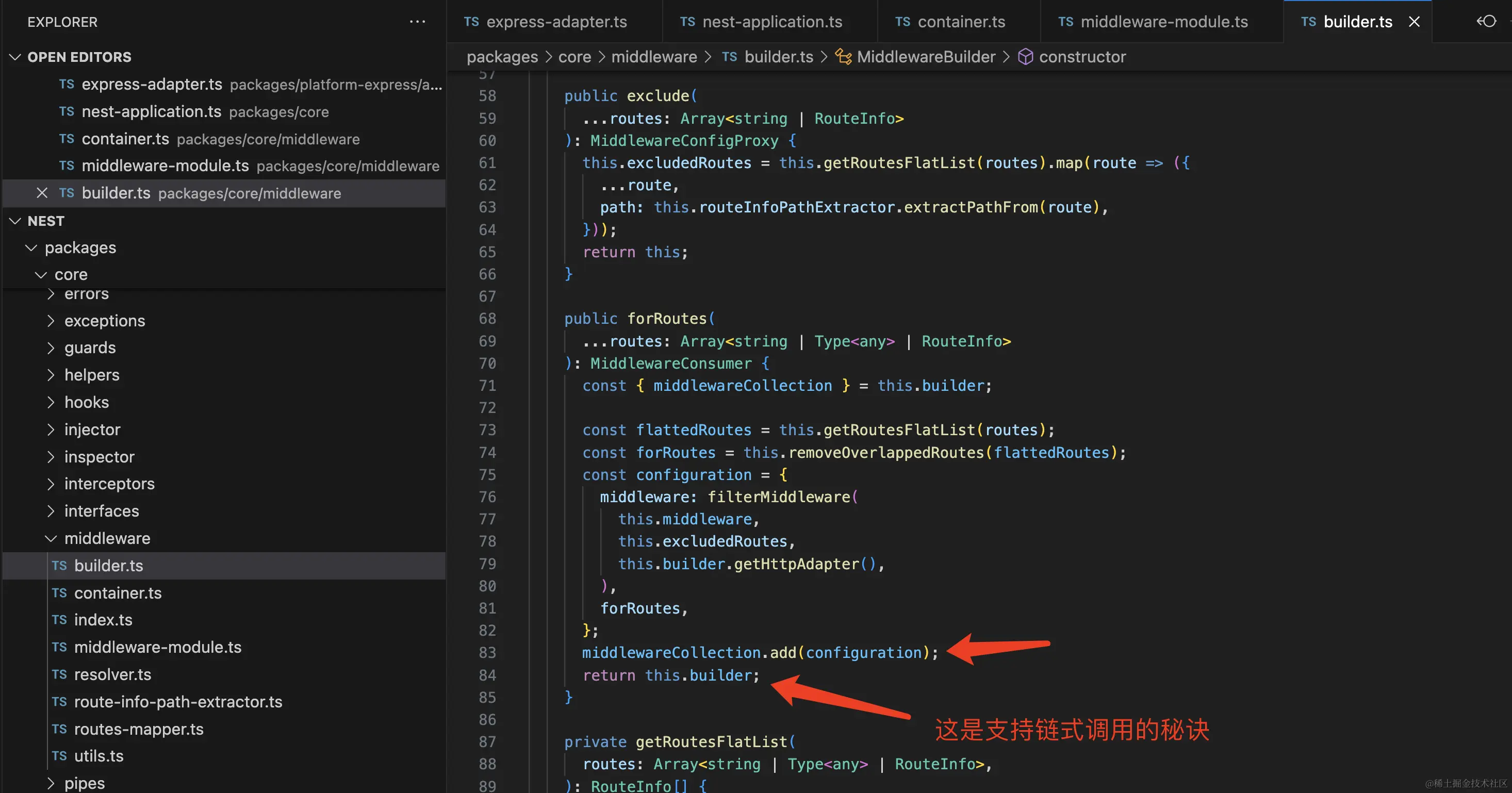Click TS icon beside builder.ts in breadcrumb
Screen dimensions: 1512x793
tap(730, 57)
